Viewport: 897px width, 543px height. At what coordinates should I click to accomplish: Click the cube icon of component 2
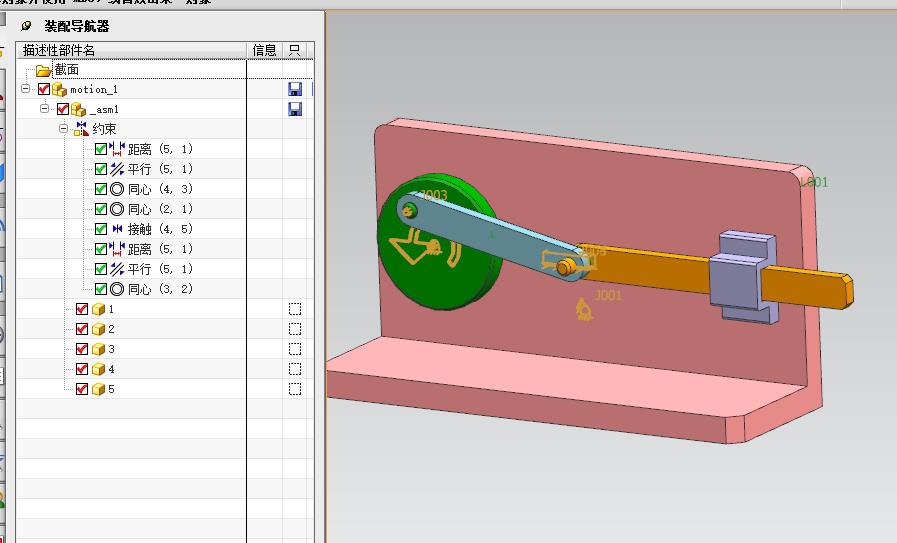98,330
